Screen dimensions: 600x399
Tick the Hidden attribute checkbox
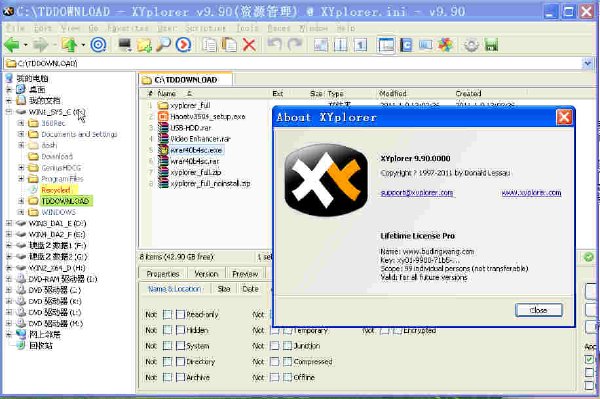pos(180,330)
